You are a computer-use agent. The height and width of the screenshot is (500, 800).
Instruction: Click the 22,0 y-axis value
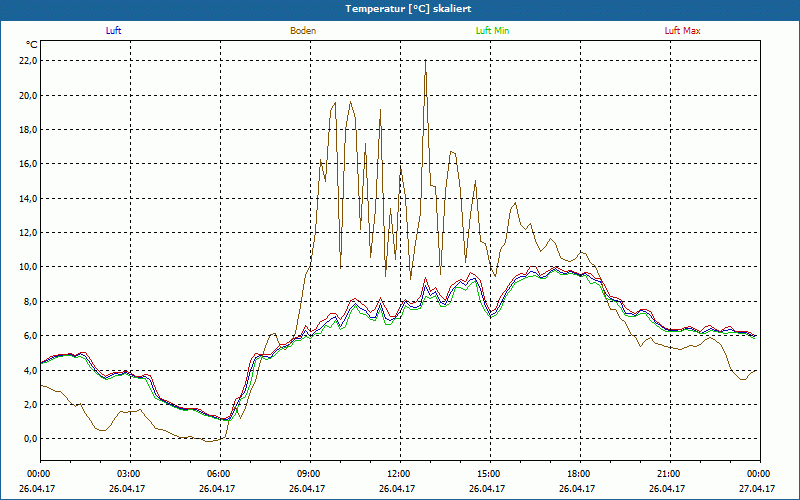click(29, 61)
